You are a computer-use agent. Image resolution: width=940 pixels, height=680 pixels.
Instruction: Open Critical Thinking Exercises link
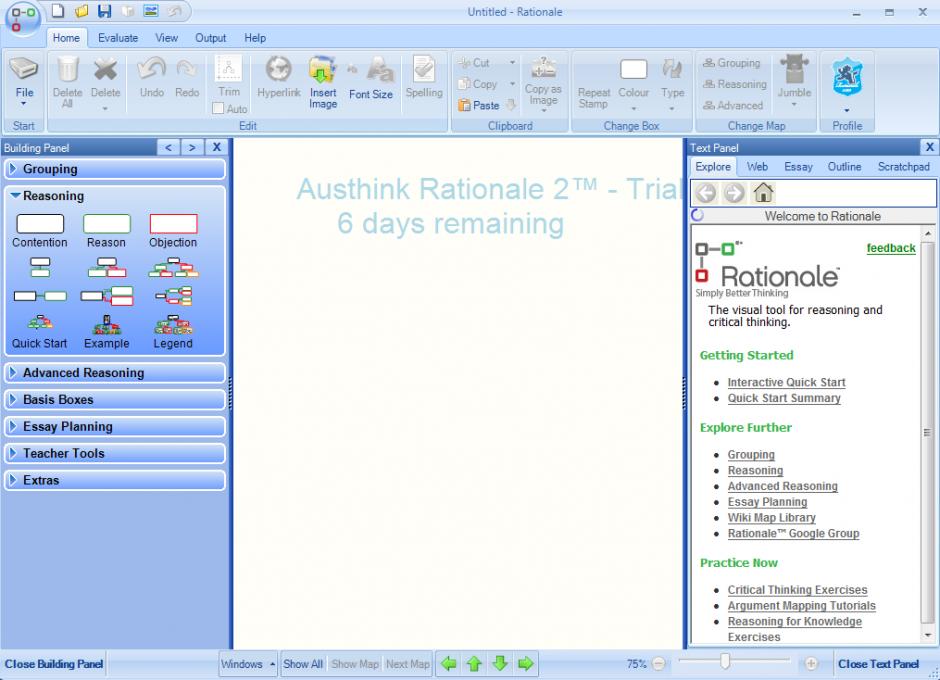pos(797,590)
